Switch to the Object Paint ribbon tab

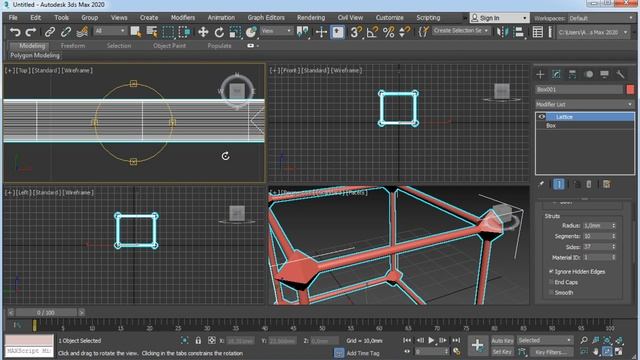coord(169,46)
